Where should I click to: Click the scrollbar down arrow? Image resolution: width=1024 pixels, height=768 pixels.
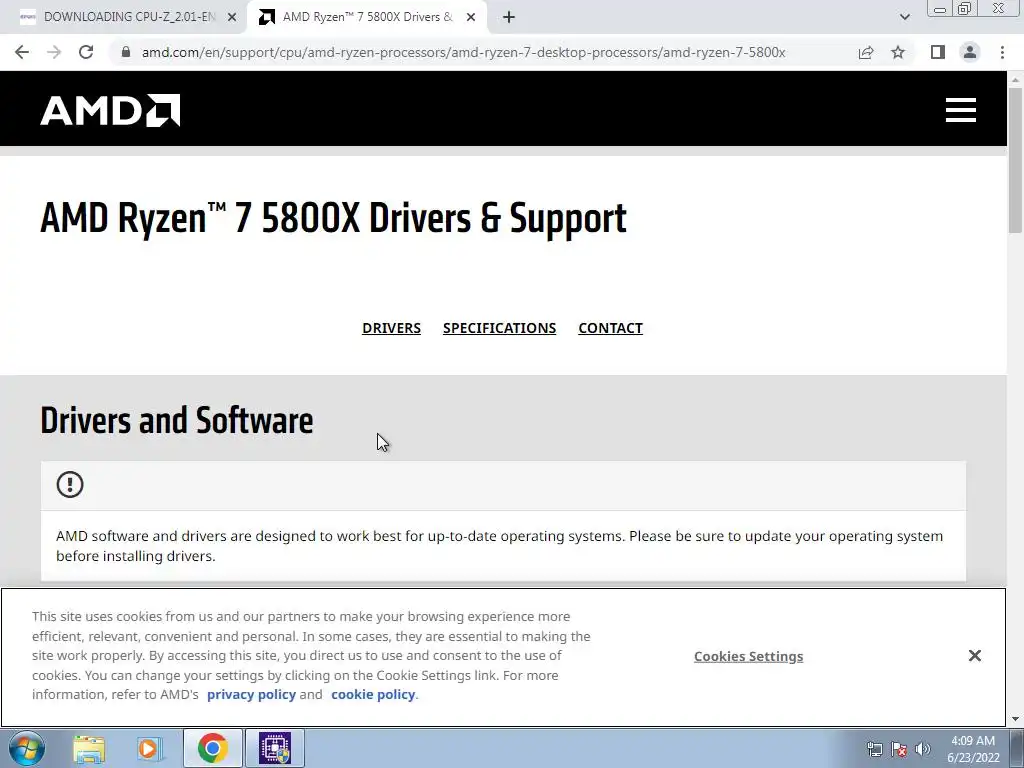(1015, 720)
